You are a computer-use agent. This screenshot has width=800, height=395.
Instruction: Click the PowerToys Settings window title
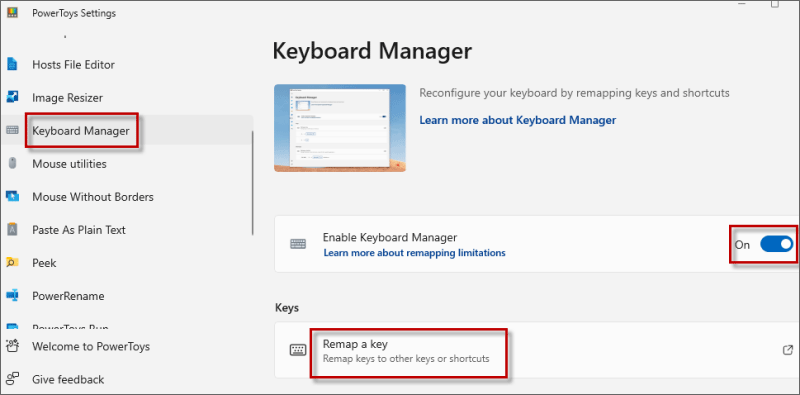(74, 13)
